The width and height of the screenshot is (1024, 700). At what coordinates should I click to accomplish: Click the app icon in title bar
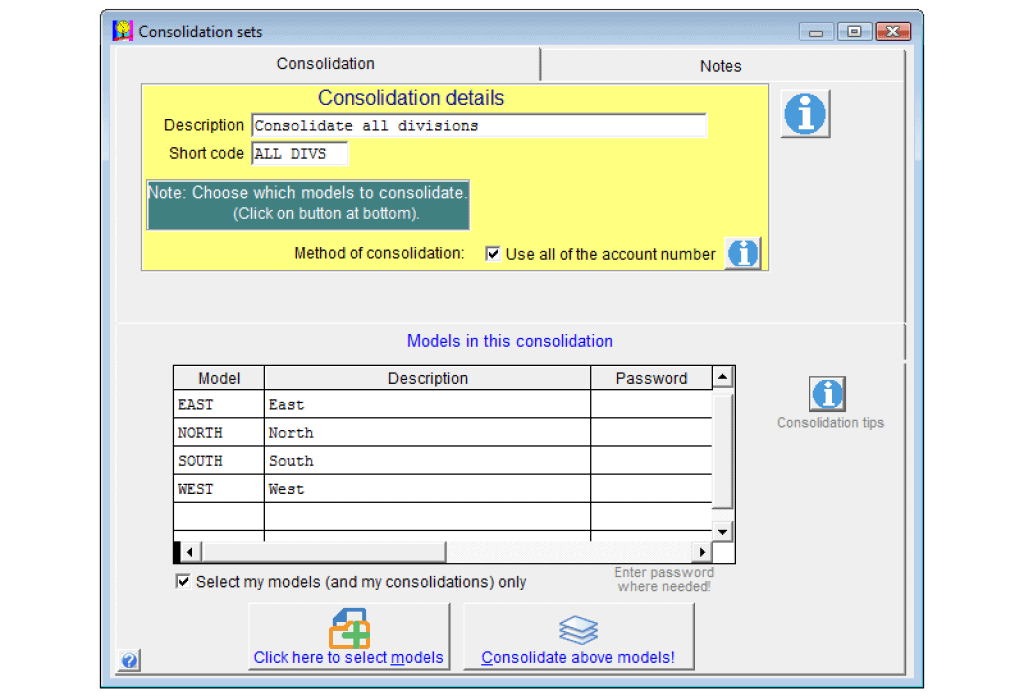coord(123,31)
